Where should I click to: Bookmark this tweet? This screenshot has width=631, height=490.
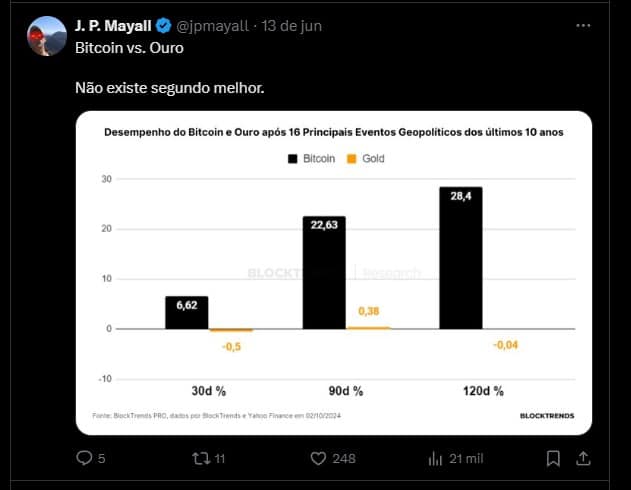553,458
